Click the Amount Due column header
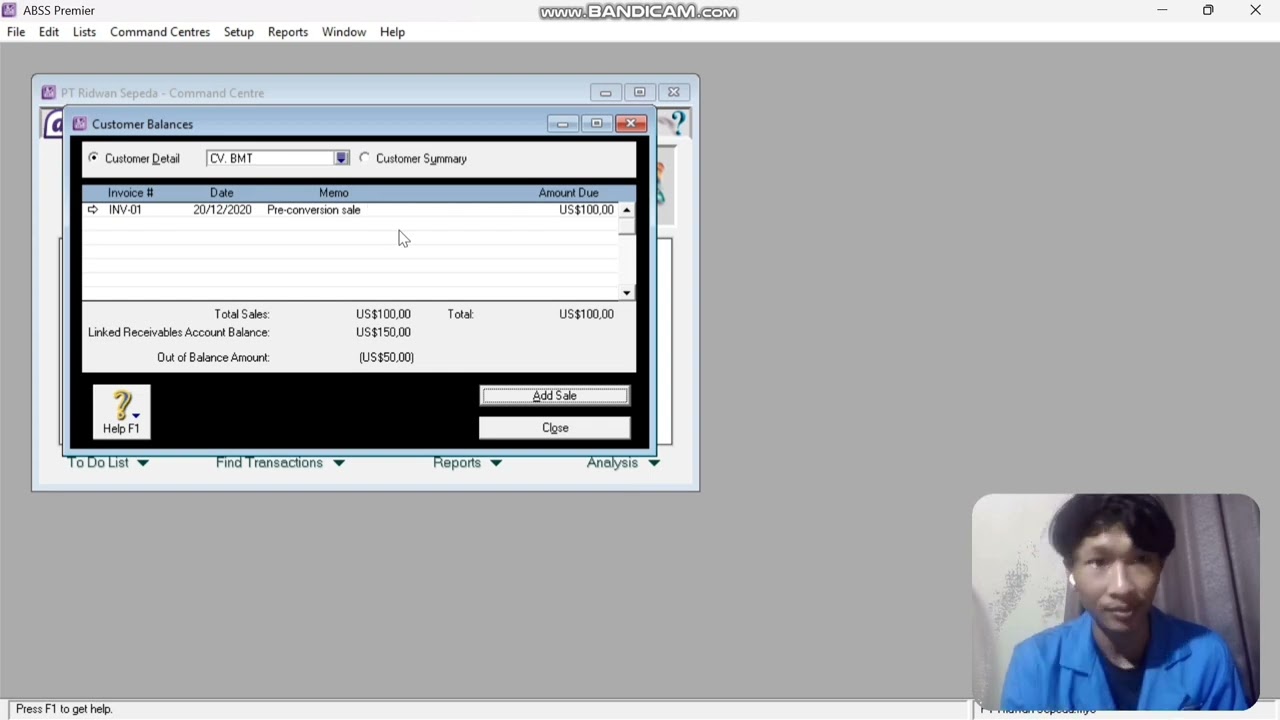The height and width of the screenshot is (720, 1280). pos(569,193)
